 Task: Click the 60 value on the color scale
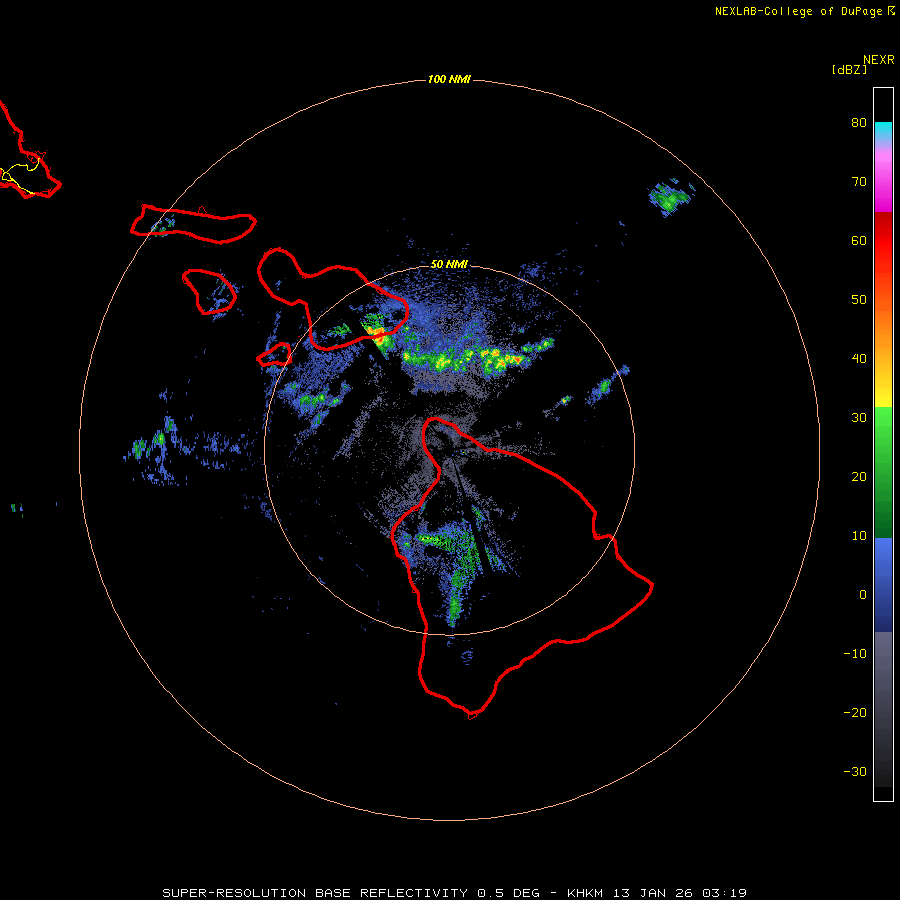tap(859, 240)
